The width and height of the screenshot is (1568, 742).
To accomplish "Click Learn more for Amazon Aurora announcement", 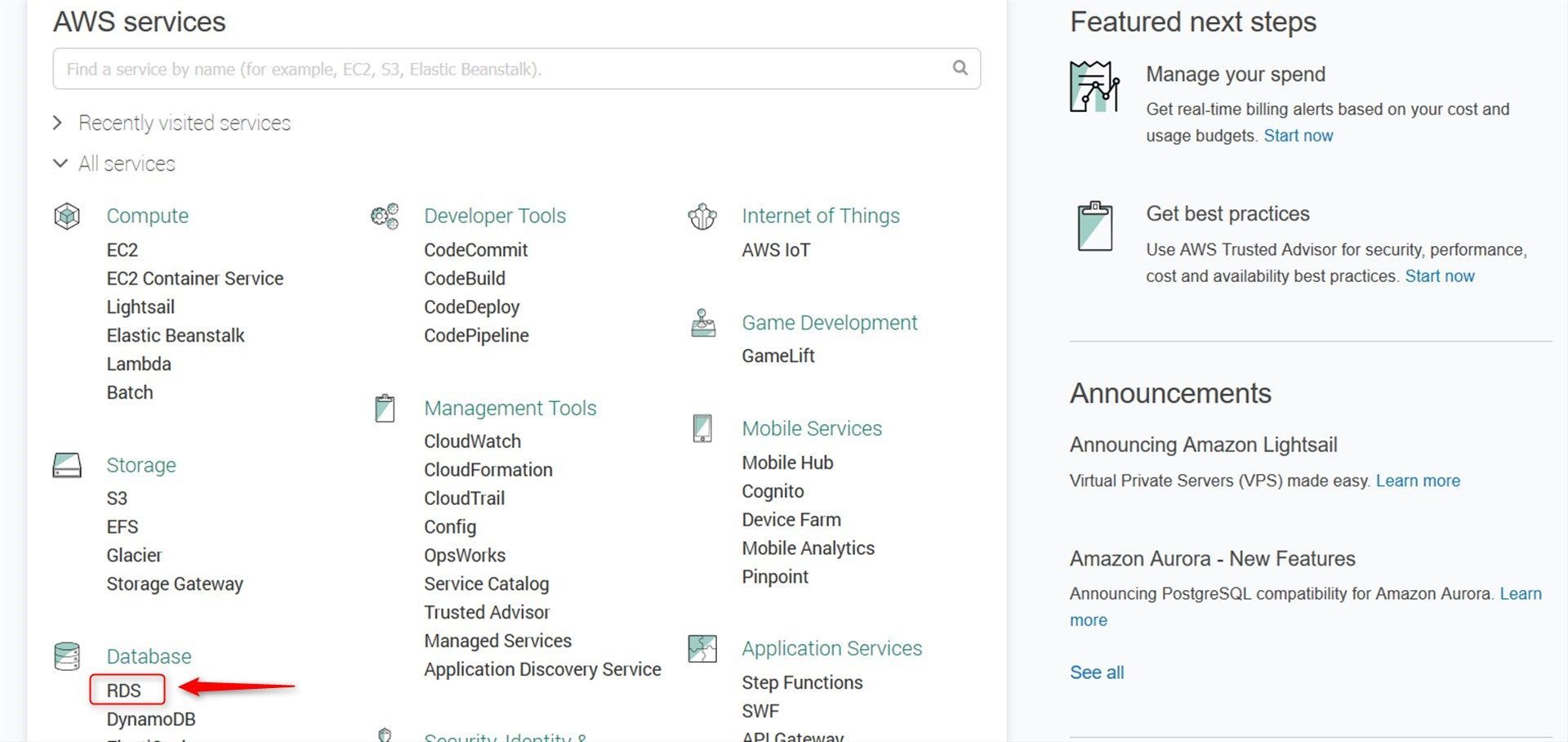I will (x=1521, y=594).
